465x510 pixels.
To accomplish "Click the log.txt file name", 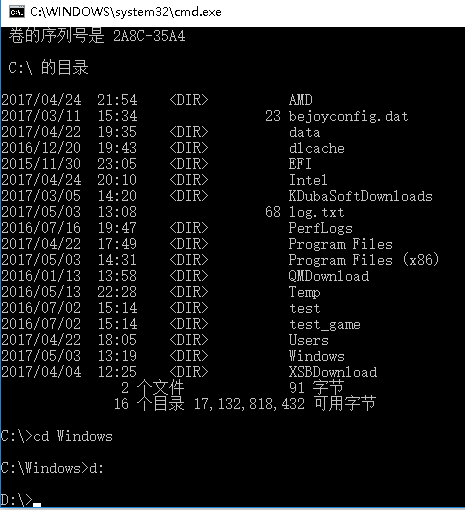I will 316,212.
